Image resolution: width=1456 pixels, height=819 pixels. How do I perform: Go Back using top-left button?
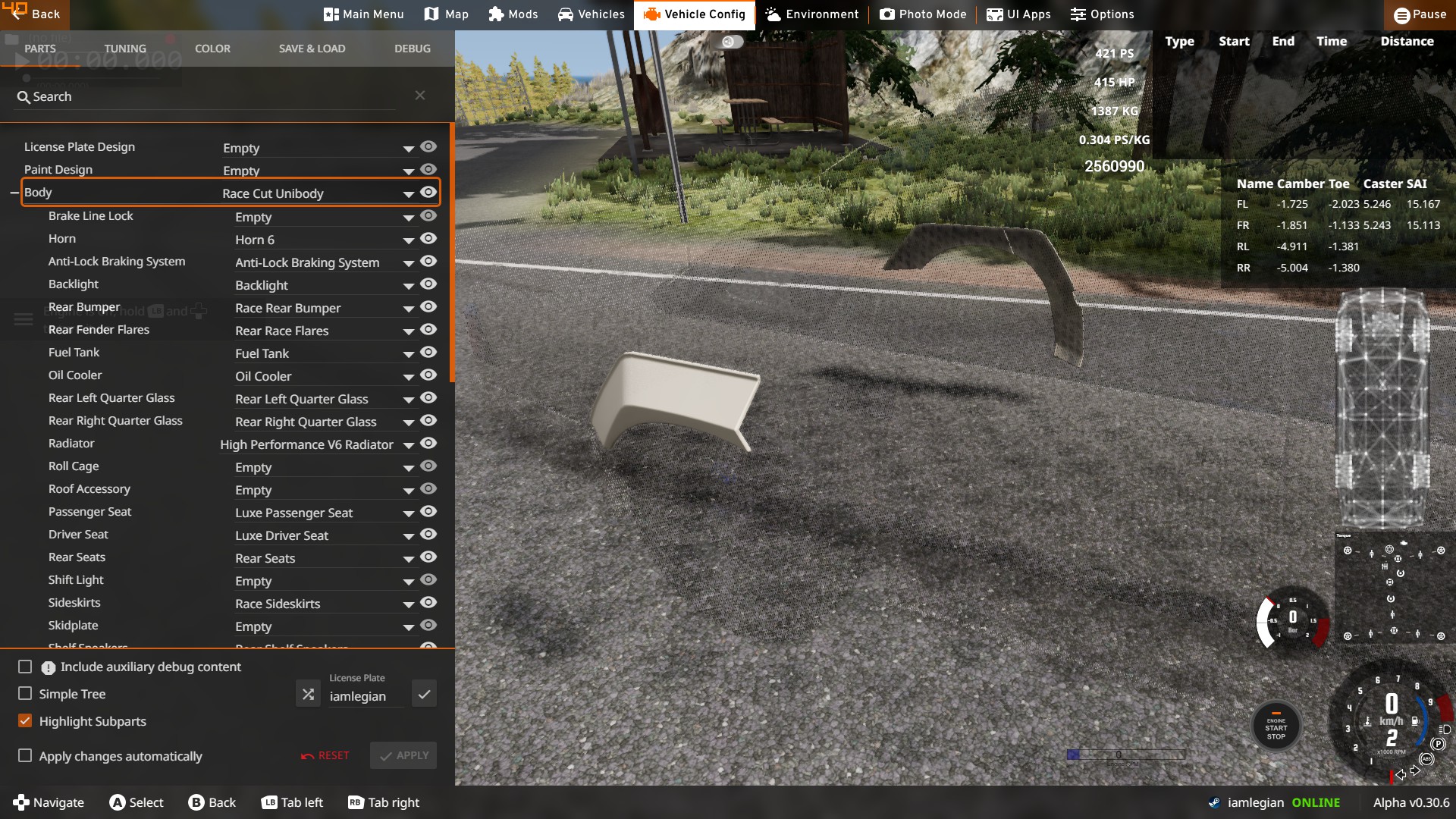tap(34, 14)
